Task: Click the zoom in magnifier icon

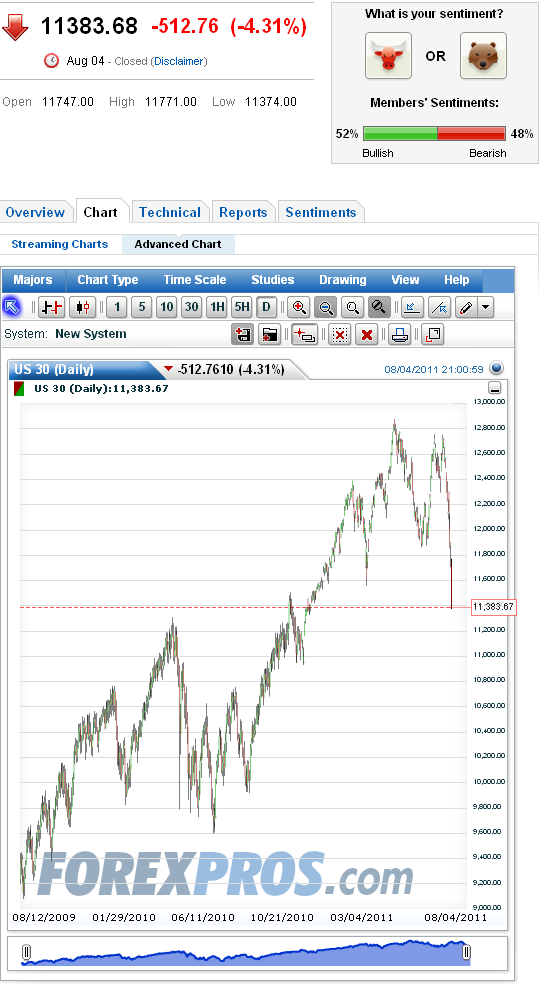Action: 299,307
